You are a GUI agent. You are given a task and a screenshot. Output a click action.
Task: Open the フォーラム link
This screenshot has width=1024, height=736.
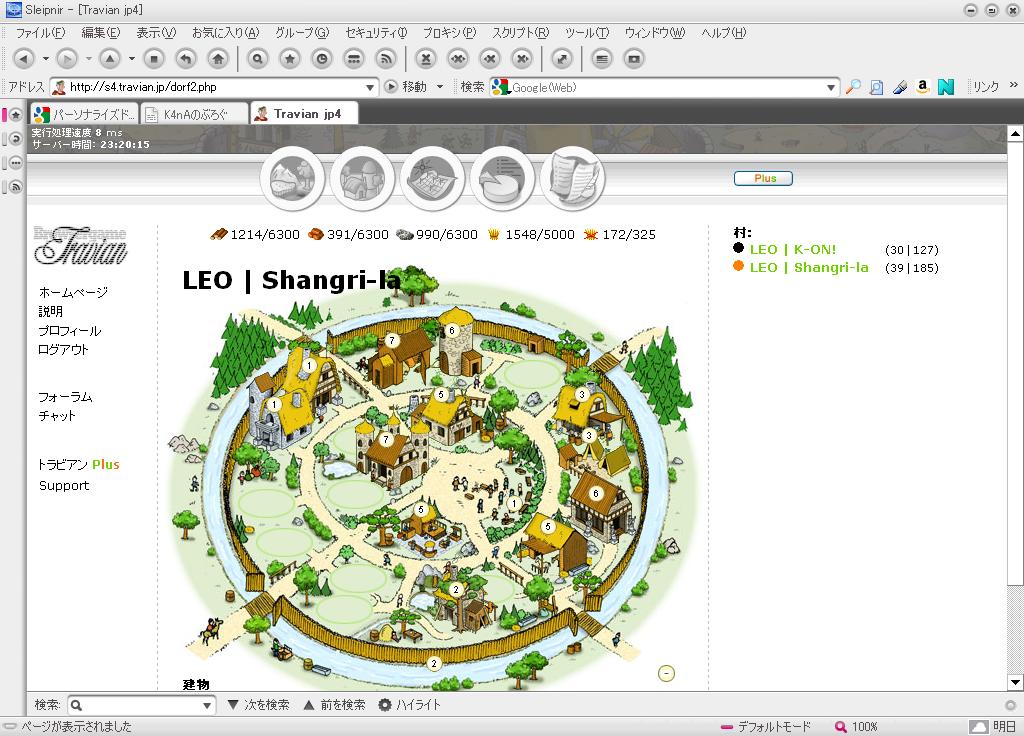[65, 397]
